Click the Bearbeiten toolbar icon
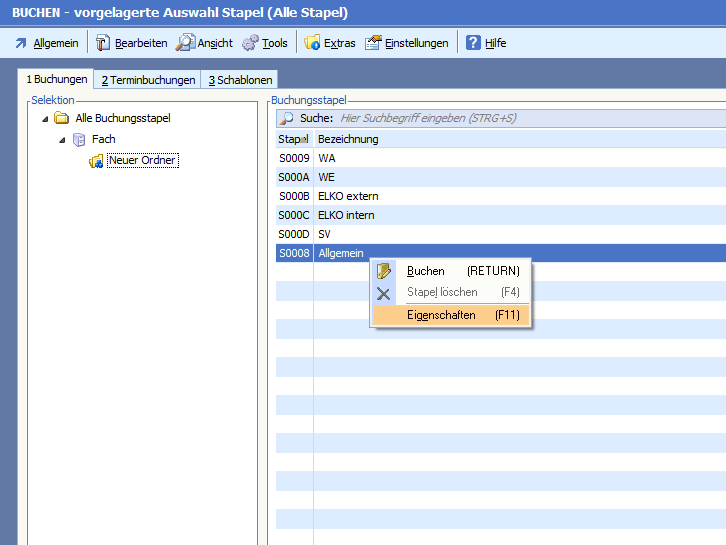726x545 pixels. pos(103,43)
